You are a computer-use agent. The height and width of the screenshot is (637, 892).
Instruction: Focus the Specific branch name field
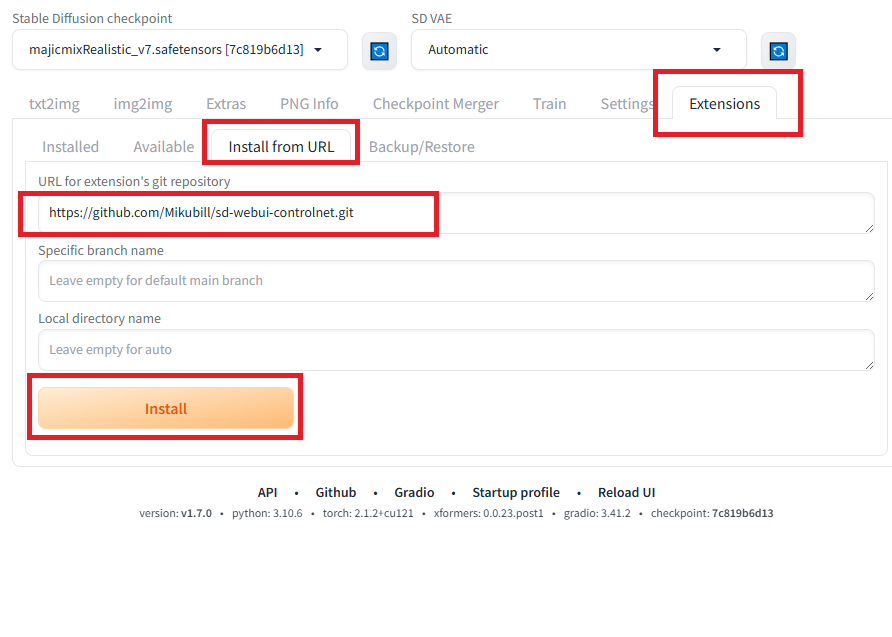[x=456, y=281]
